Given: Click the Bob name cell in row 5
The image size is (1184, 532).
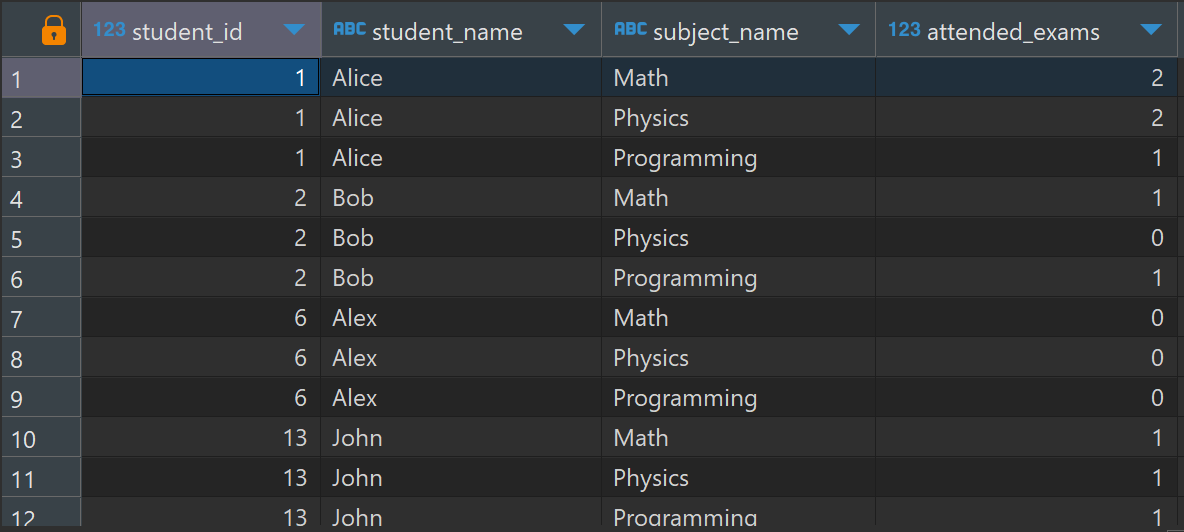Looking at the screenshot, I should tap(461, 238).
